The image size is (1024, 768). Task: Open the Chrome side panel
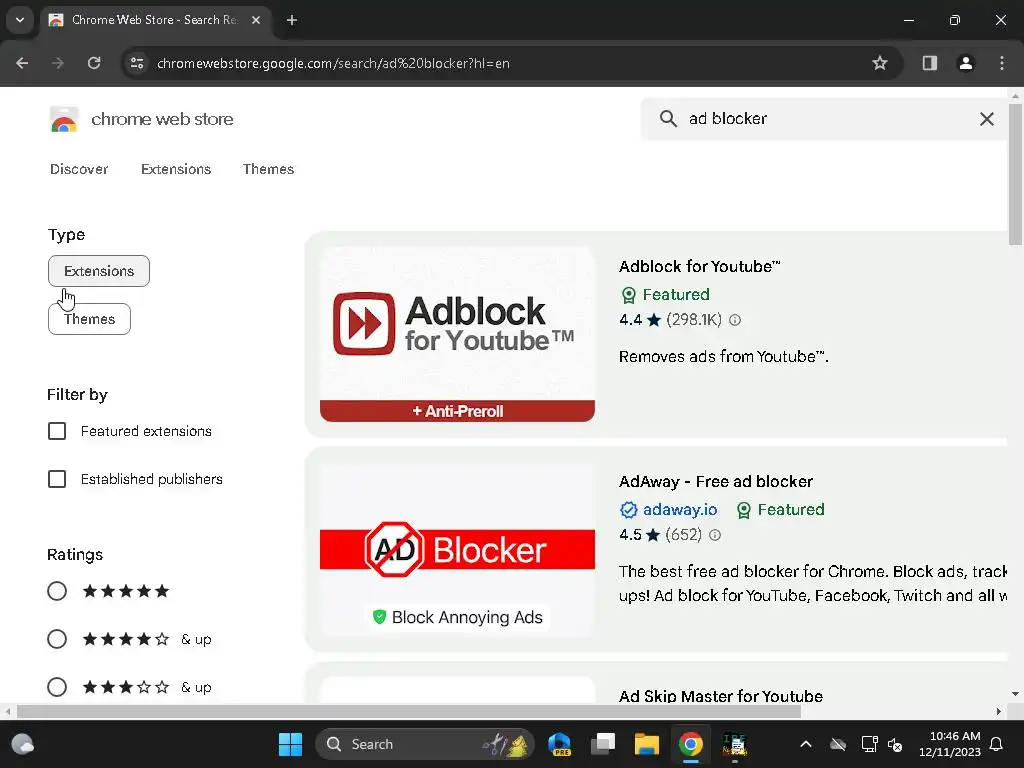(929, 63)
